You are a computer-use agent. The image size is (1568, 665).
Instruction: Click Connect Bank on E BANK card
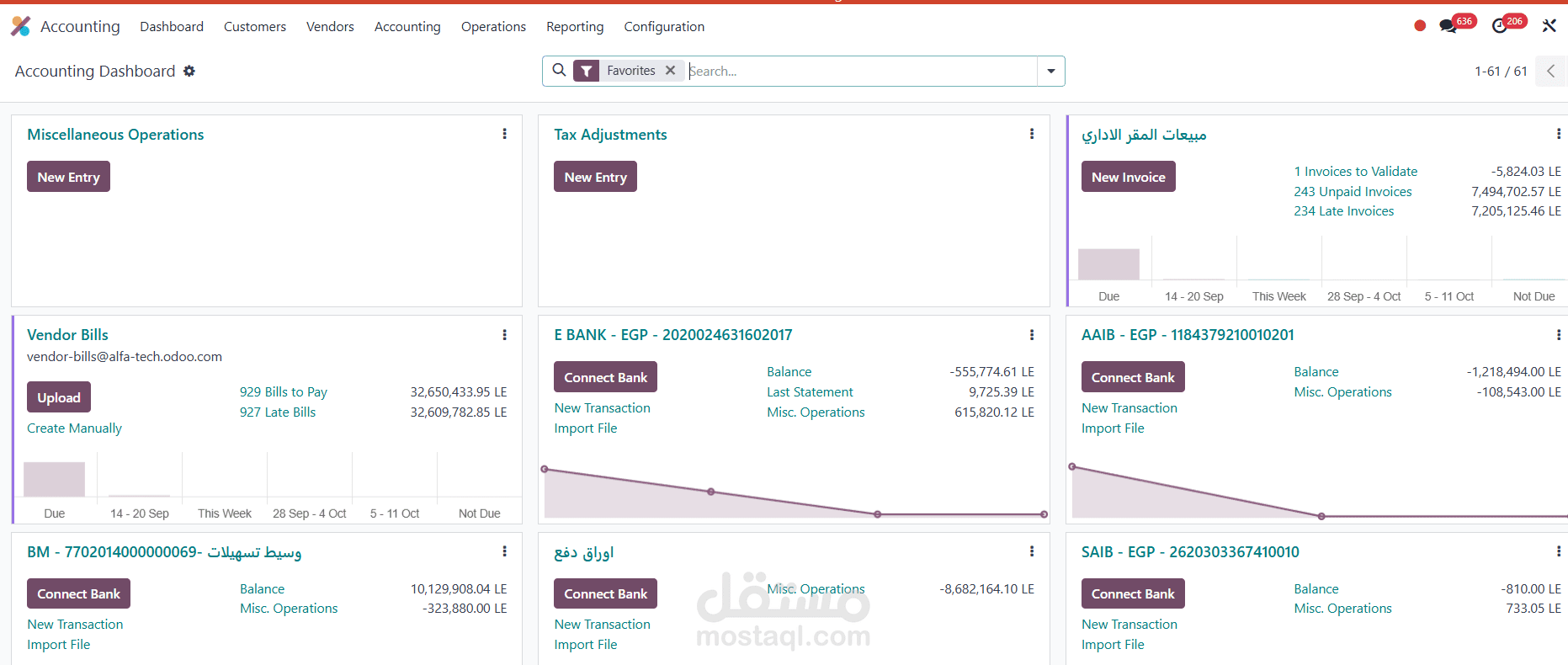pos(605,377)
